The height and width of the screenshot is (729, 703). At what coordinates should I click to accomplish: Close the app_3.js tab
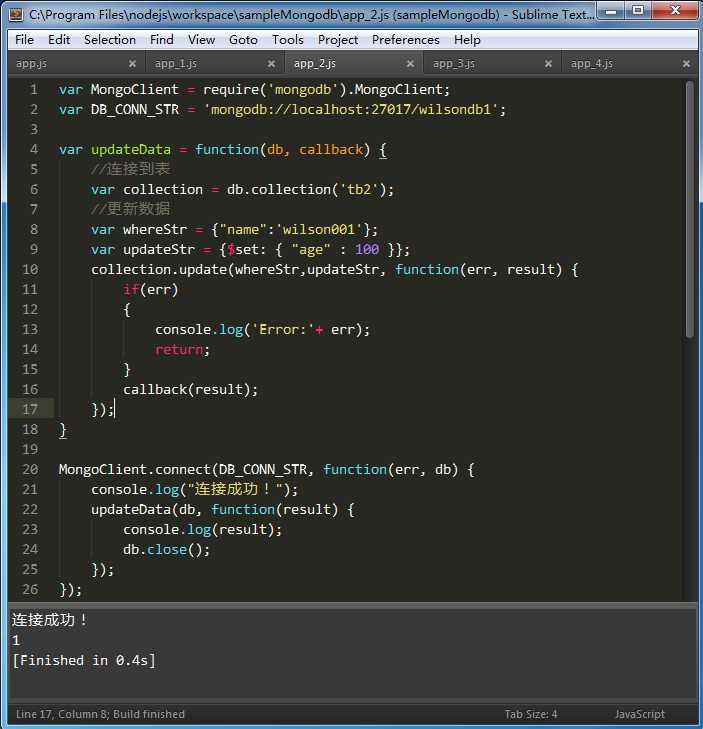(x=549, y=64)
